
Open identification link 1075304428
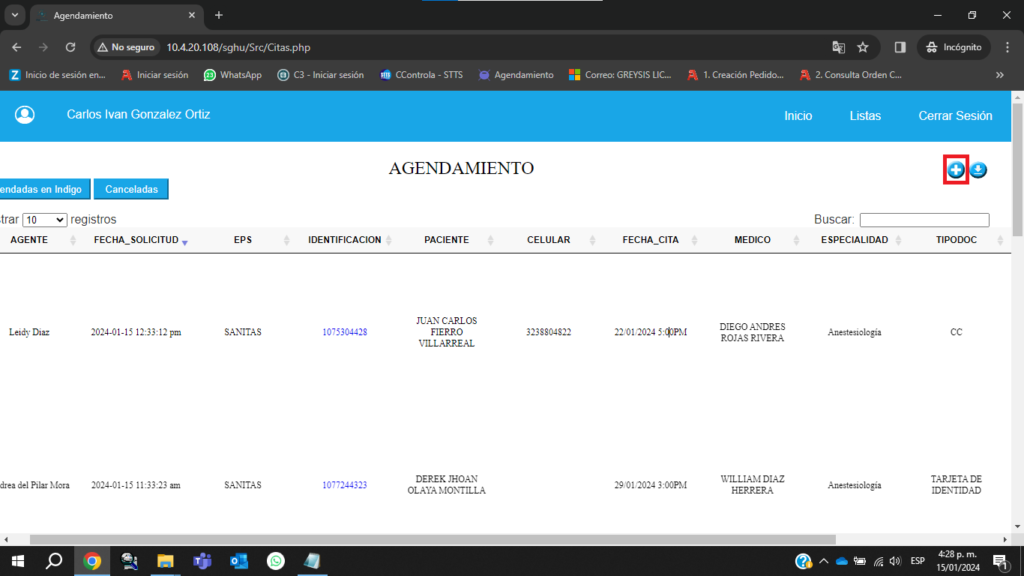click(344, 332)
